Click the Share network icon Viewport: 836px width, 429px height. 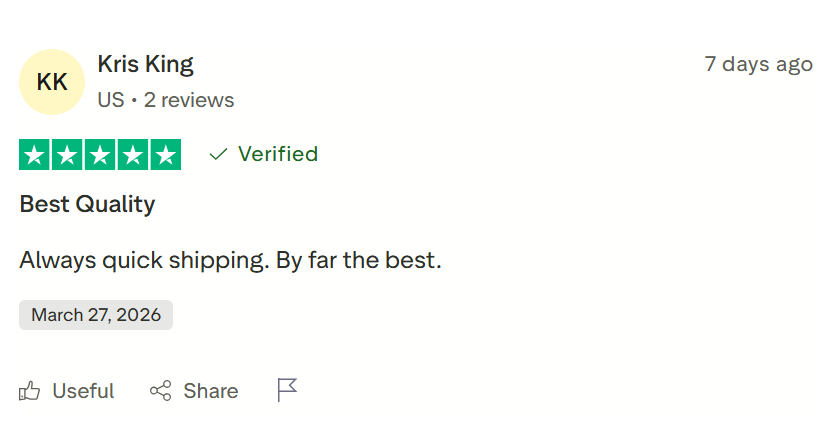pos(160,391)
